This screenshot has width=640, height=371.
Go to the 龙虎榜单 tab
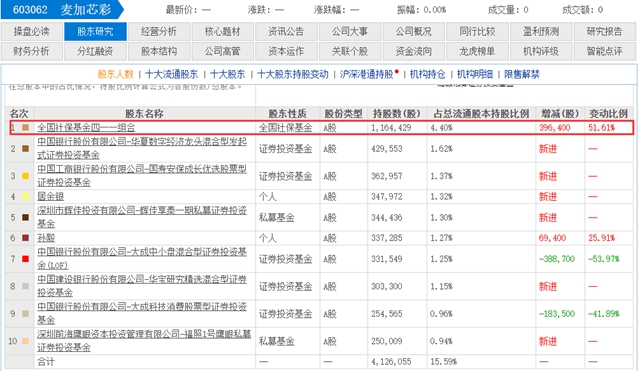[477, 51]
